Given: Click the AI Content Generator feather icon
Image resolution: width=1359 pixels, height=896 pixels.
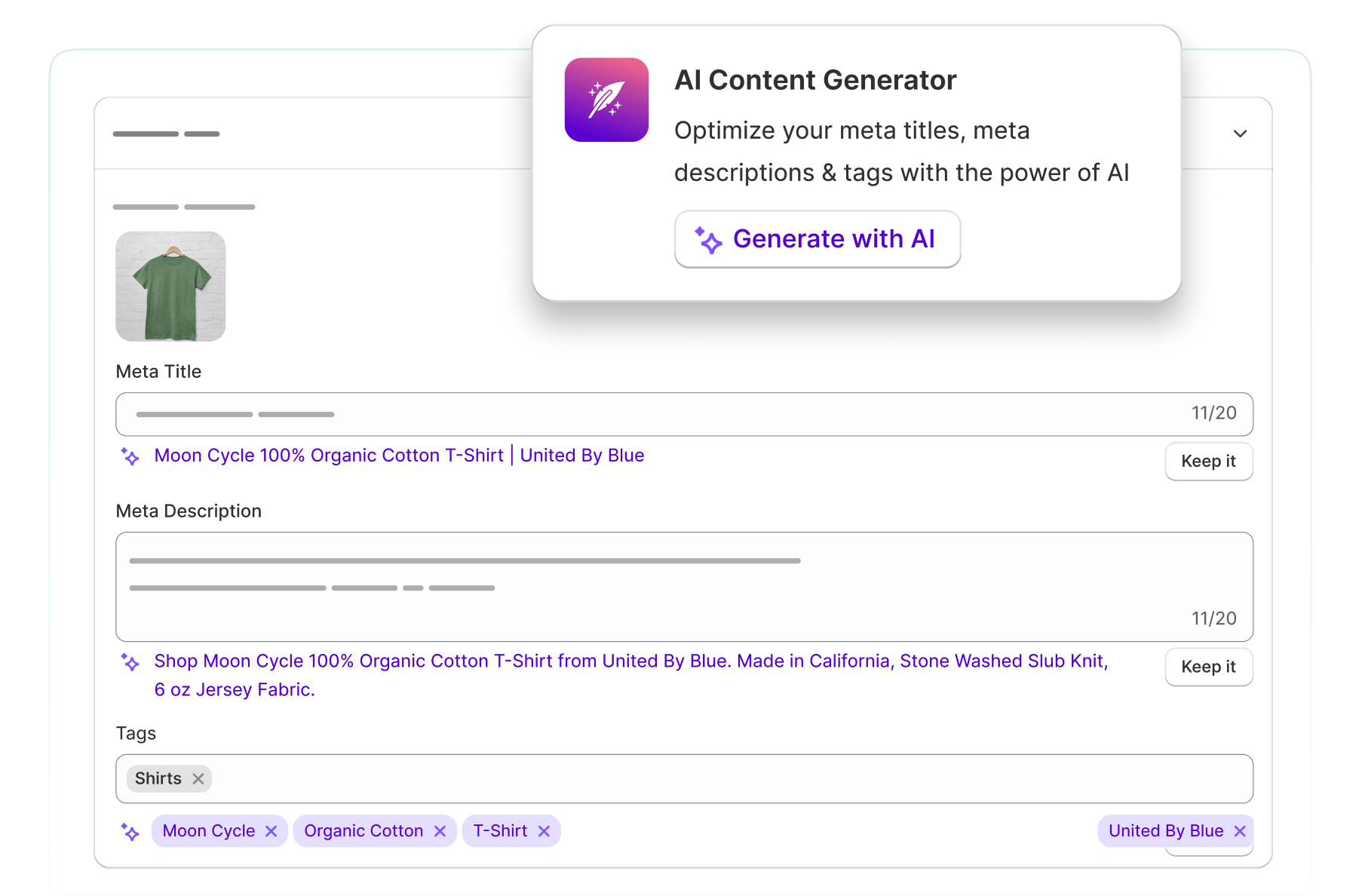Looking at the screenshot, I should pos(606,100).
